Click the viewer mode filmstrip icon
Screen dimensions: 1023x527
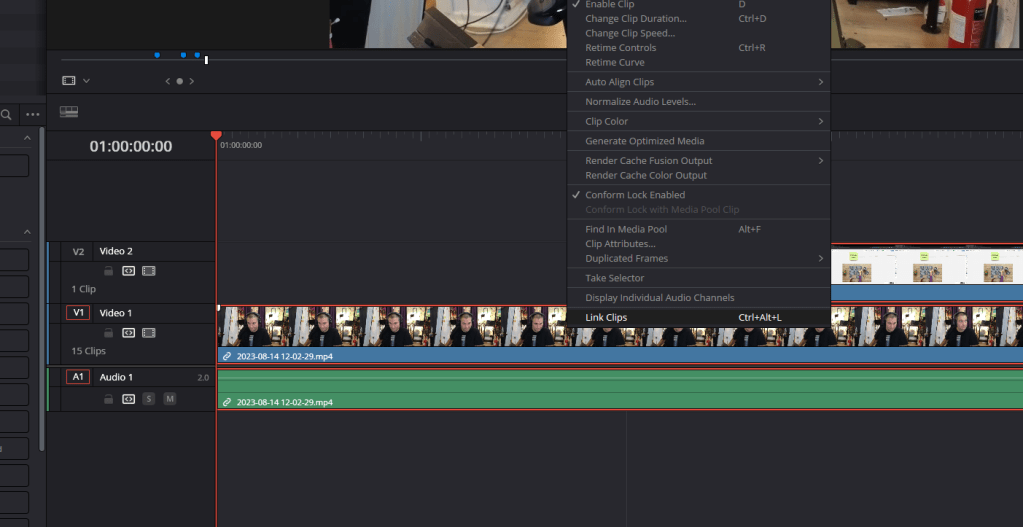[x=69, y=81]
